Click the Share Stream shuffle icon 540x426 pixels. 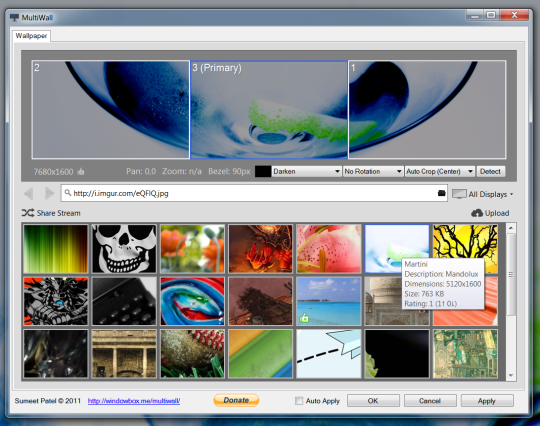(28, 213)
